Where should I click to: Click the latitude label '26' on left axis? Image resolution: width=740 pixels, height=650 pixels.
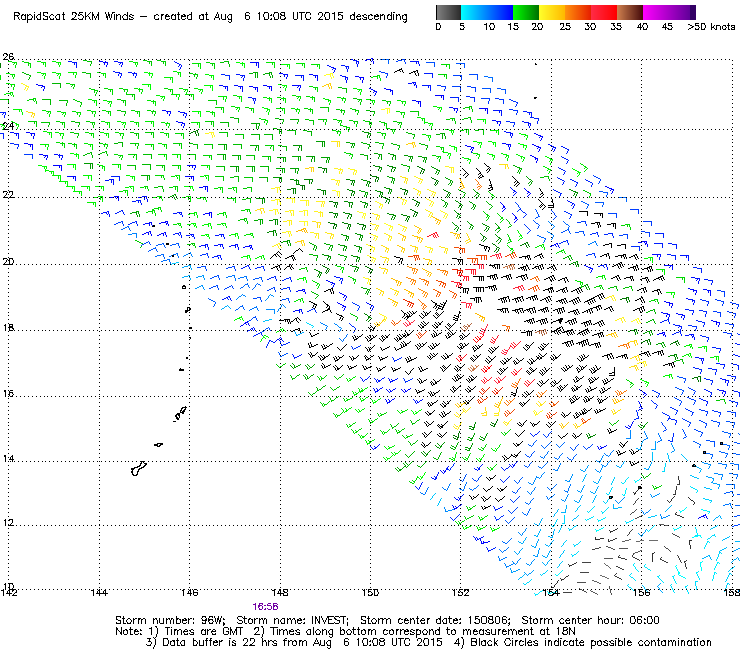pyautogui.click(x=8, y=57)
